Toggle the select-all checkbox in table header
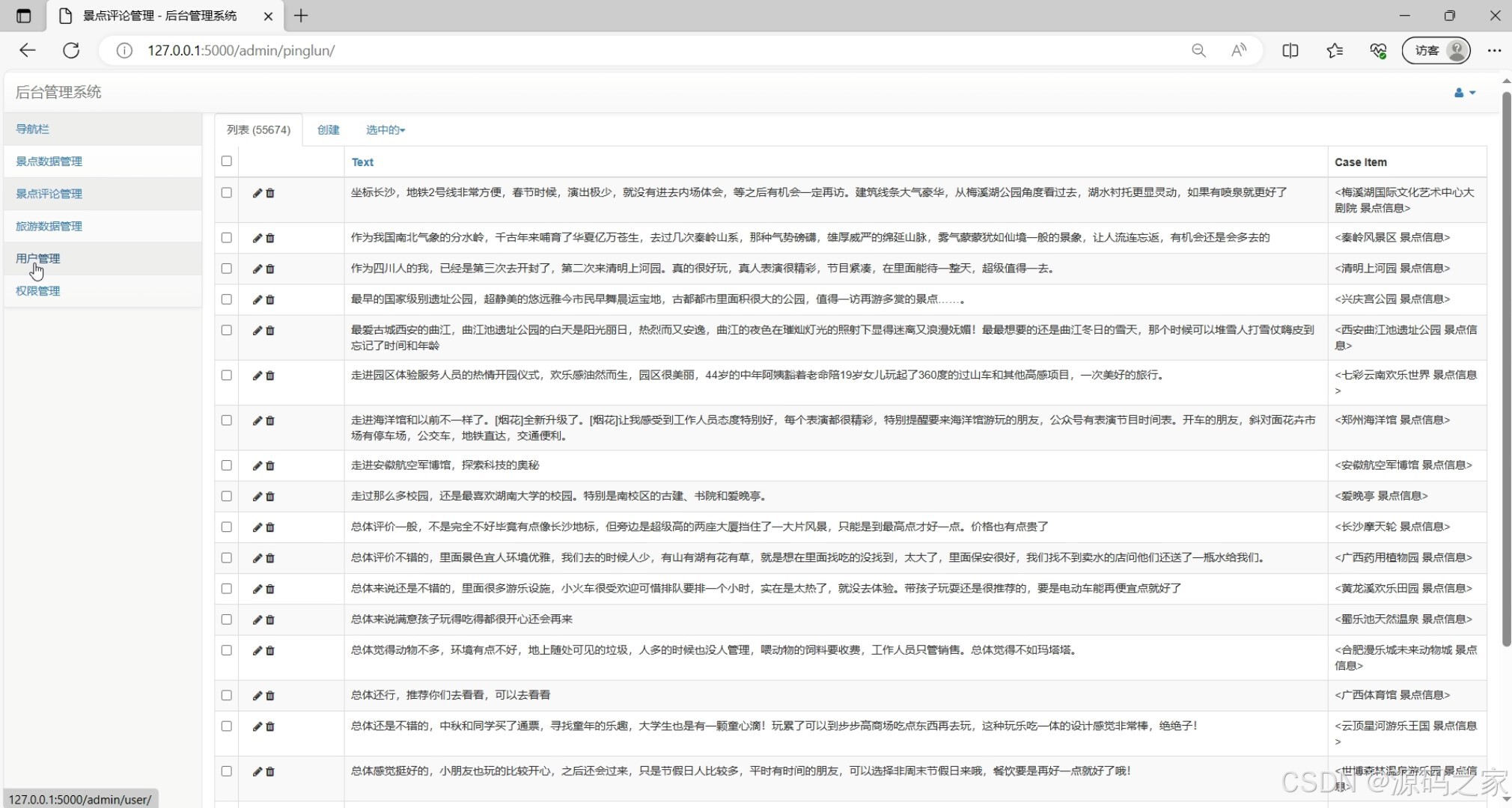The height and width of the screenshot is (808, 1512). pyautogui.click(x=227, y=161)
